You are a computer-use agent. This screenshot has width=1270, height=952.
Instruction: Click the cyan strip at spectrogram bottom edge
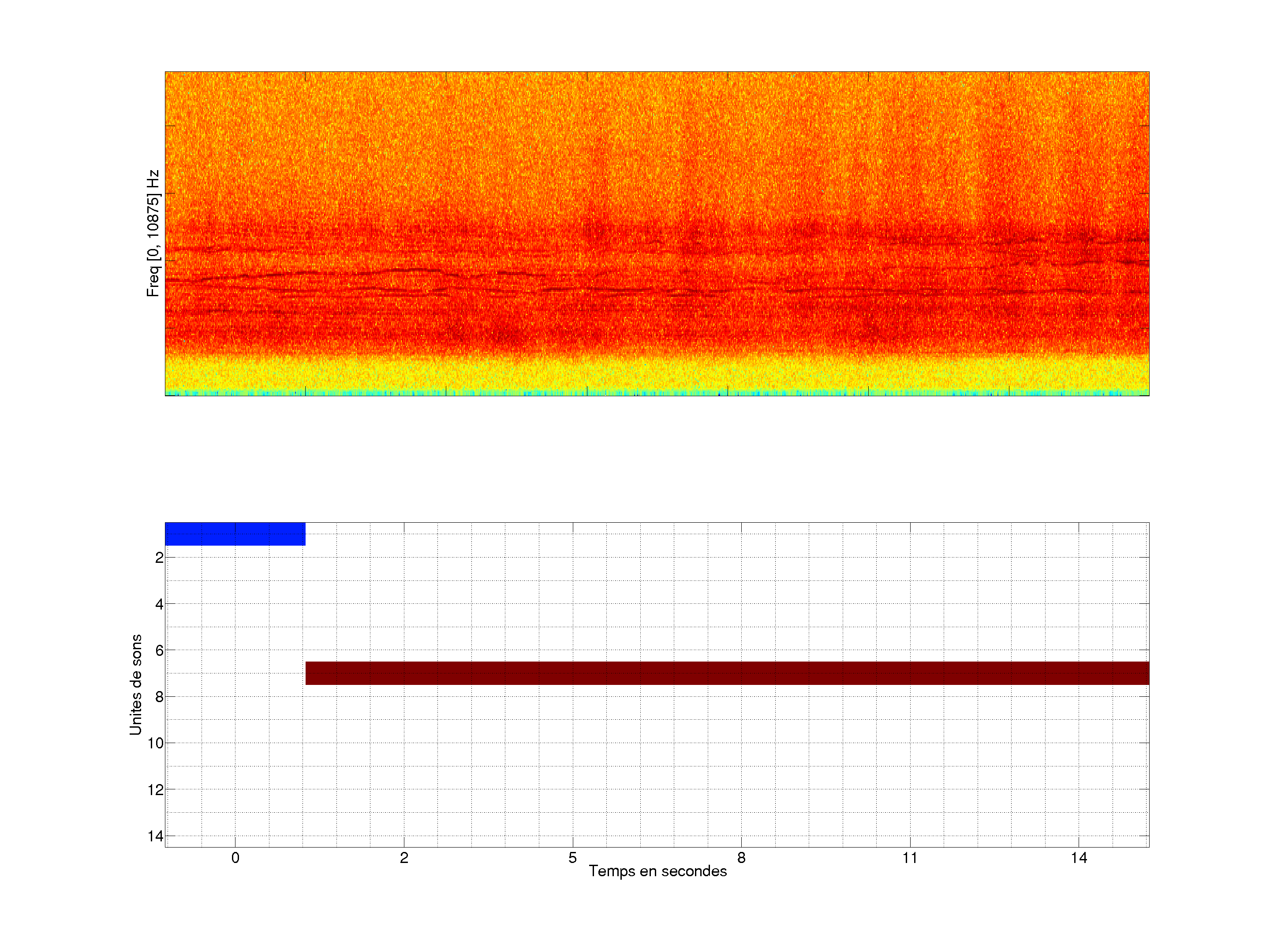(657, 394)
